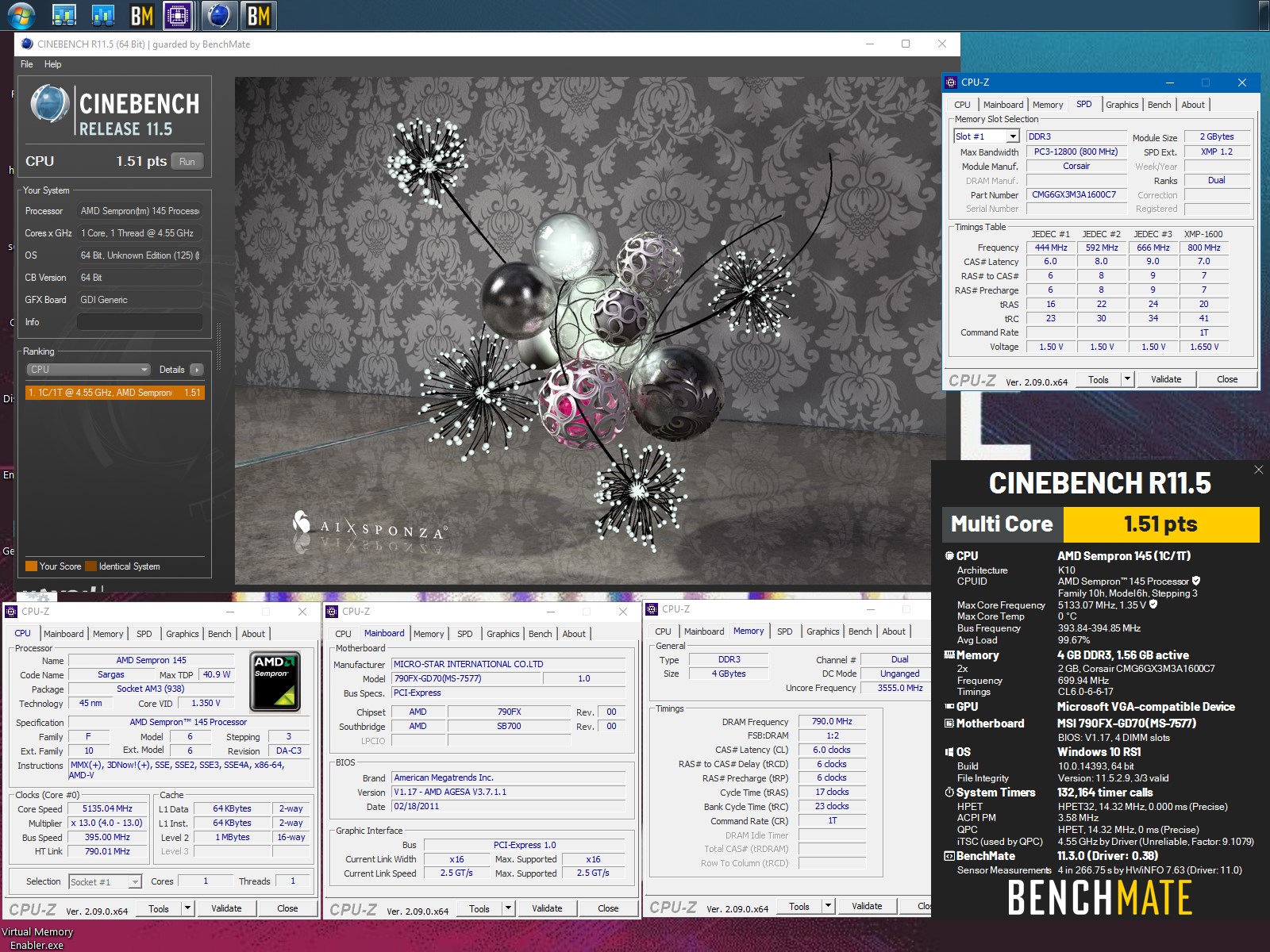Open the BenchMate taskbar icon right of Cinebench's
This screenshot has width=1270, height=952.
click(258, 15)
